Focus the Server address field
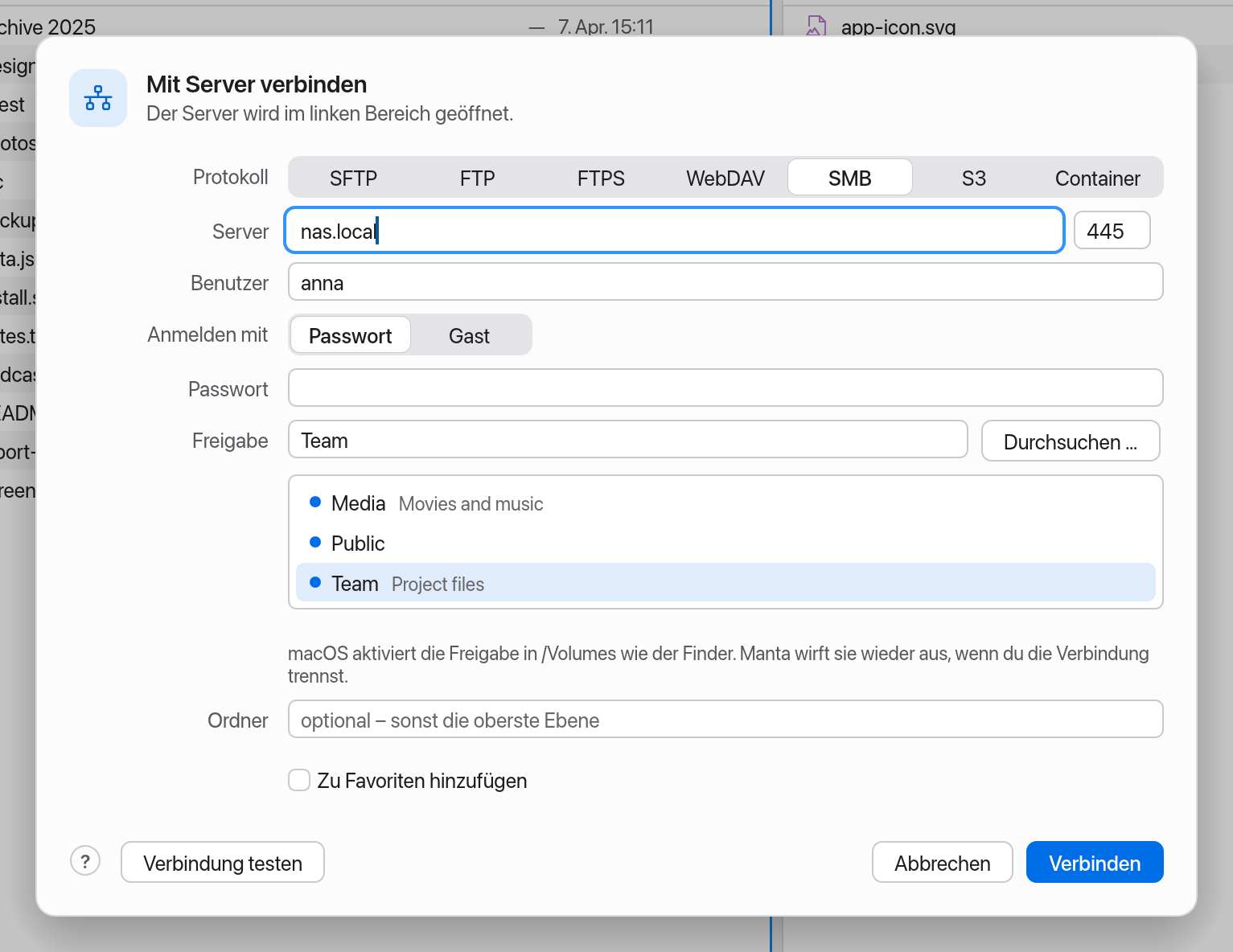 pos(675,231)
